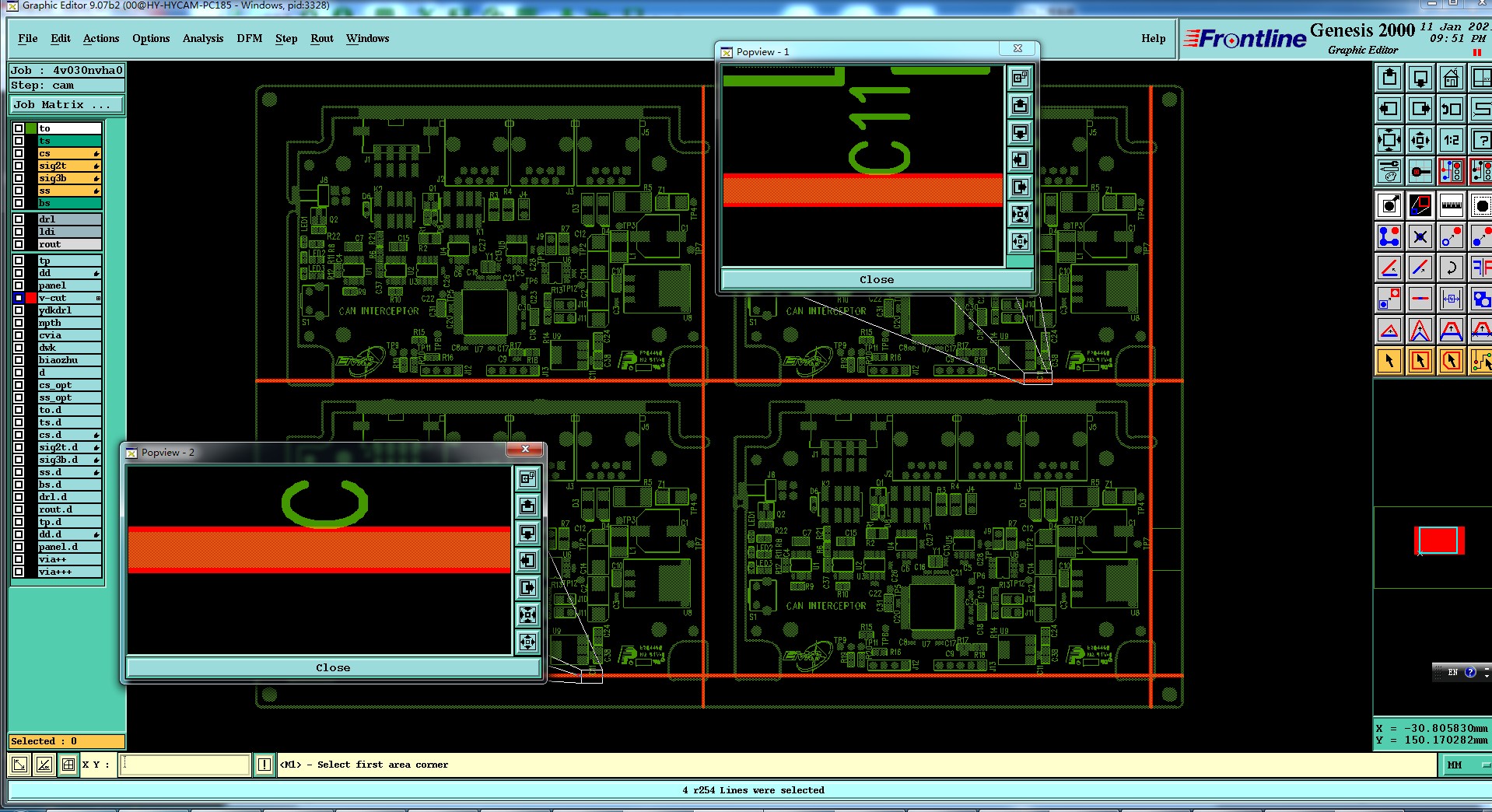This screenshot has height=812, width=1492.
Task: Select the red and blue squares zoom-window icon
Action: click(1420, 205)
